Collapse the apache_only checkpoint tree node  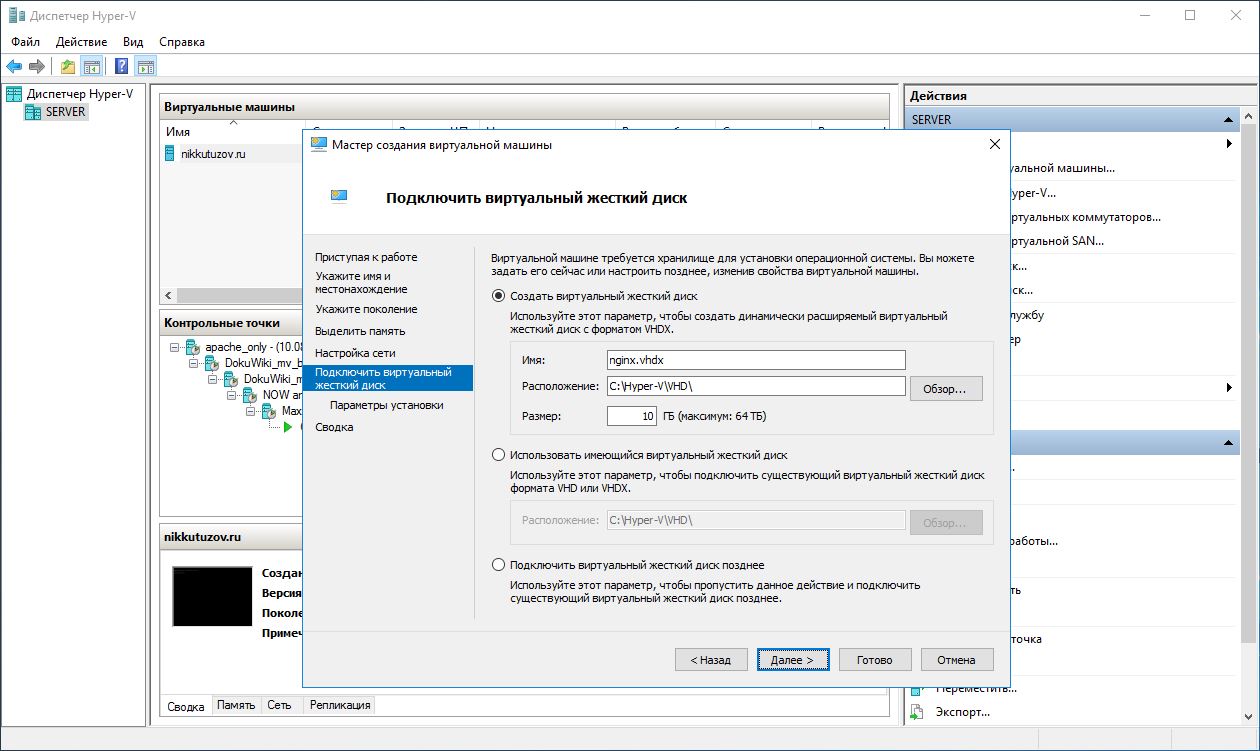174,346
